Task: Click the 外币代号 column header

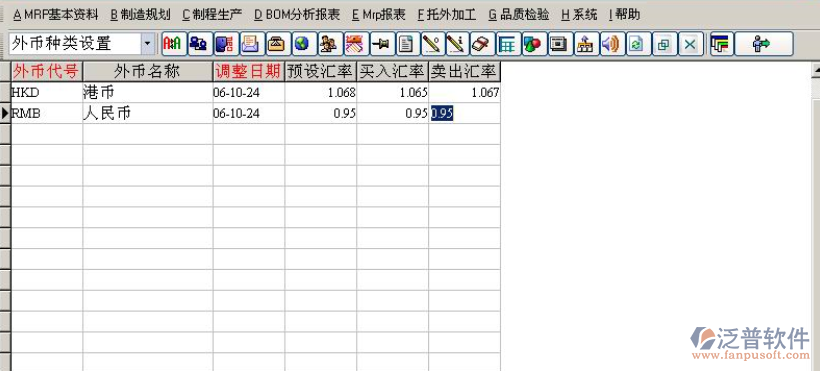Action: [47, 72]
